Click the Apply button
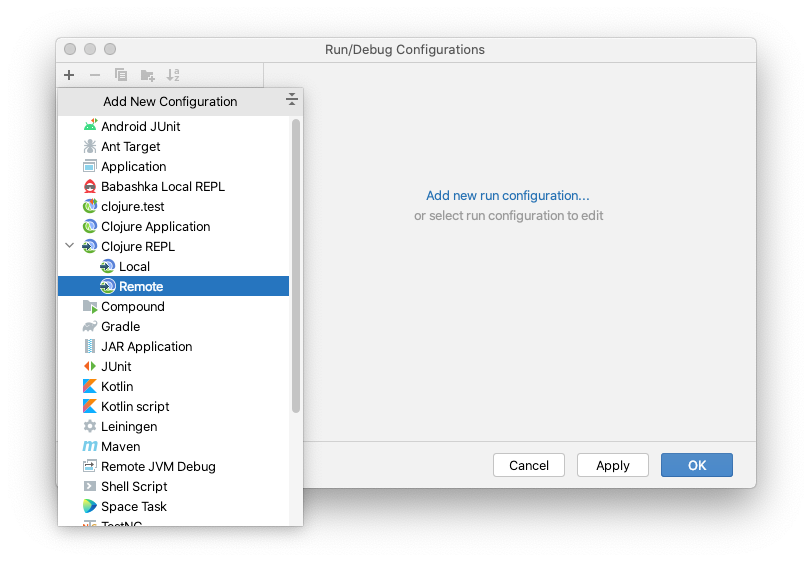The height and width of the screenshot is (562, 812). click(613, 465)
